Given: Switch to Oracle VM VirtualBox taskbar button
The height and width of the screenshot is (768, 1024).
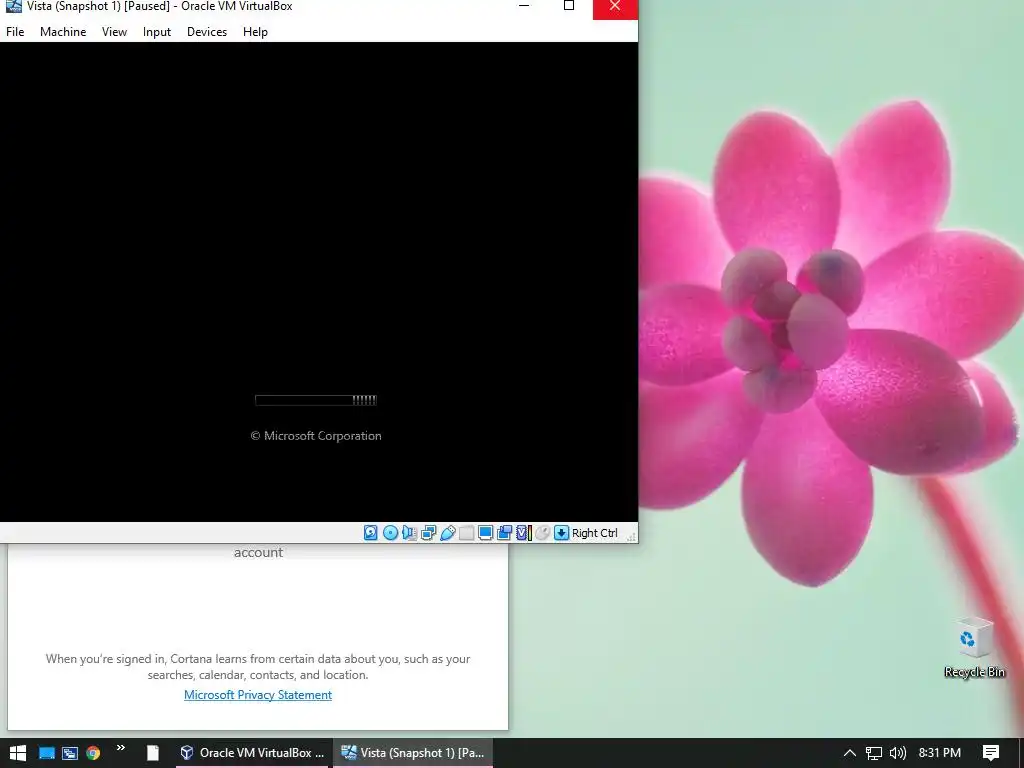Looking at the screenshot, I should click(x=252, y=753).
